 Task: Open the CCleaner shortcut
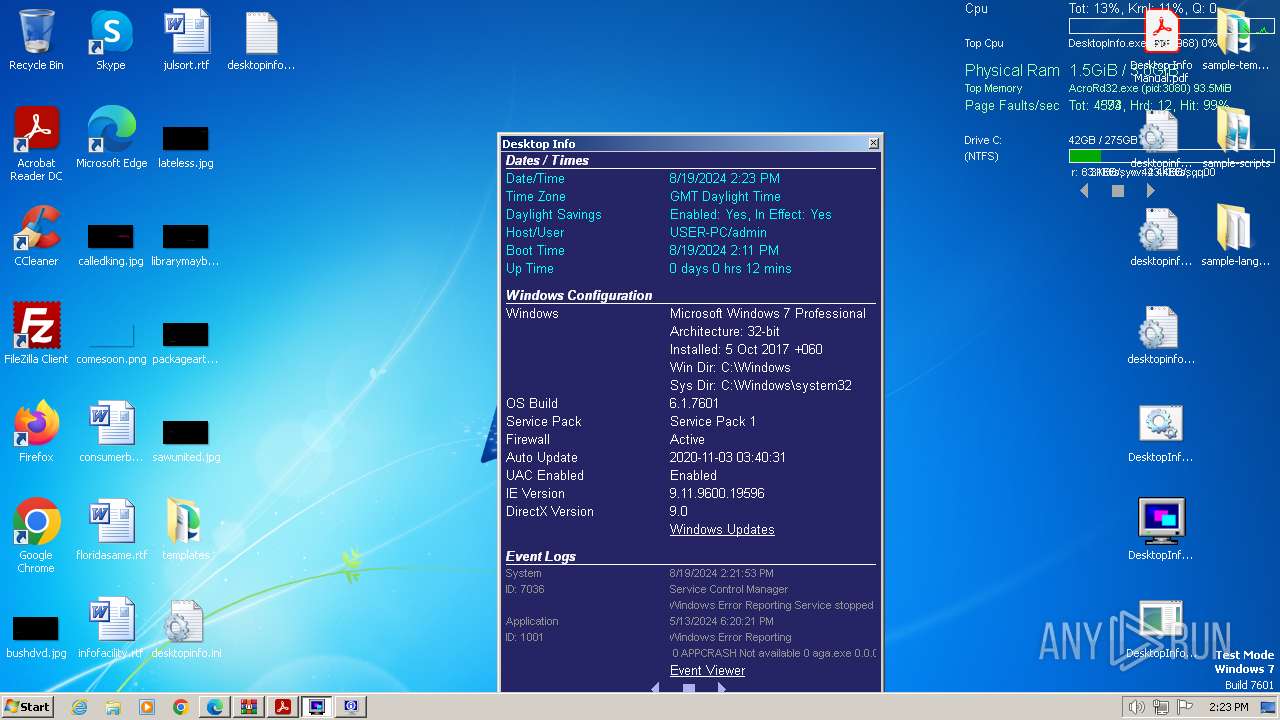pyautogui.click(x=36, y=235)
